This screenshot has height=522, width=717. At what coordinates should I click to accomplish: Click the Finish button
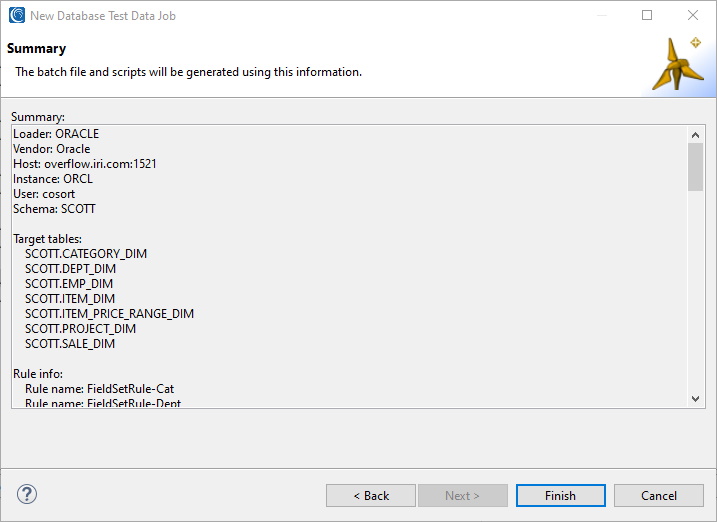561,495
